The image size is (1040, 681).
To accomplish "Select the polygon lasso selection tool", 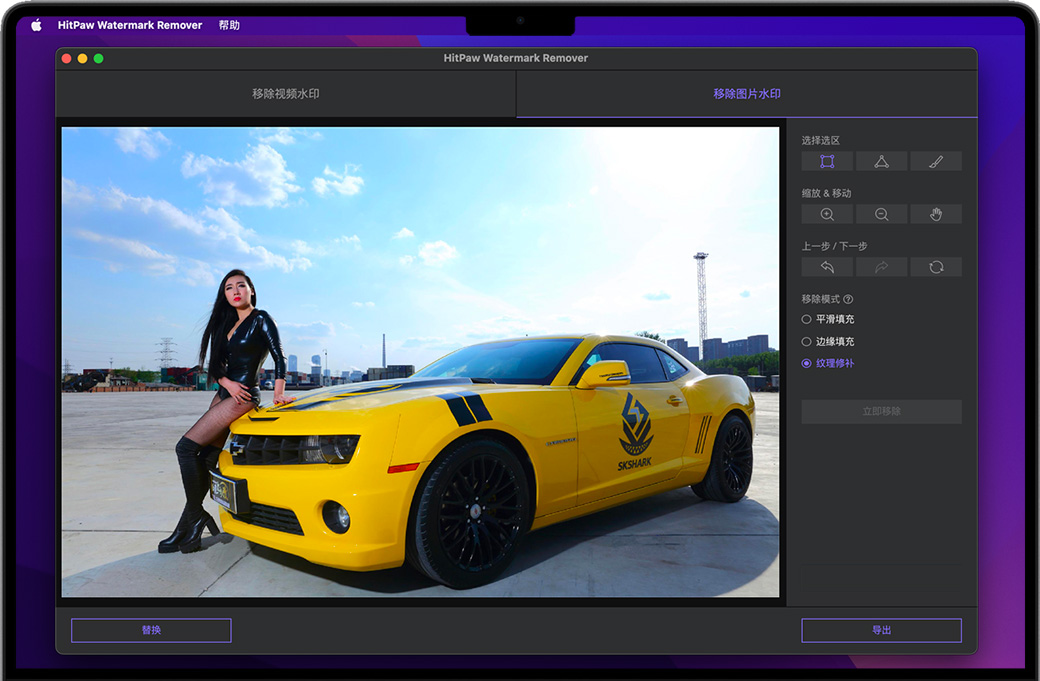I will 881,161.
